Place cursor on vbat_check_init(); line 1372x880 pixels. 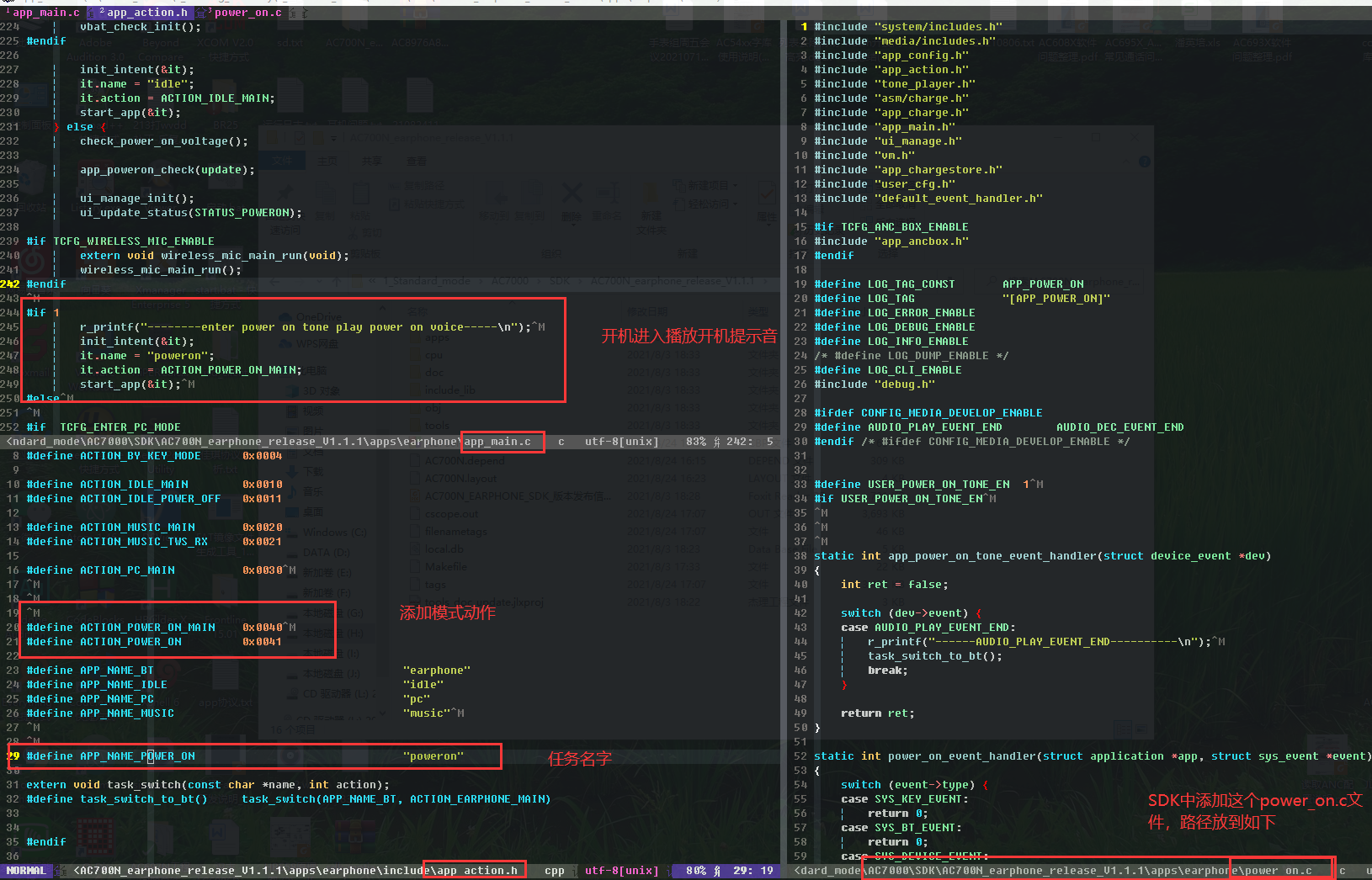pos(141,27)
